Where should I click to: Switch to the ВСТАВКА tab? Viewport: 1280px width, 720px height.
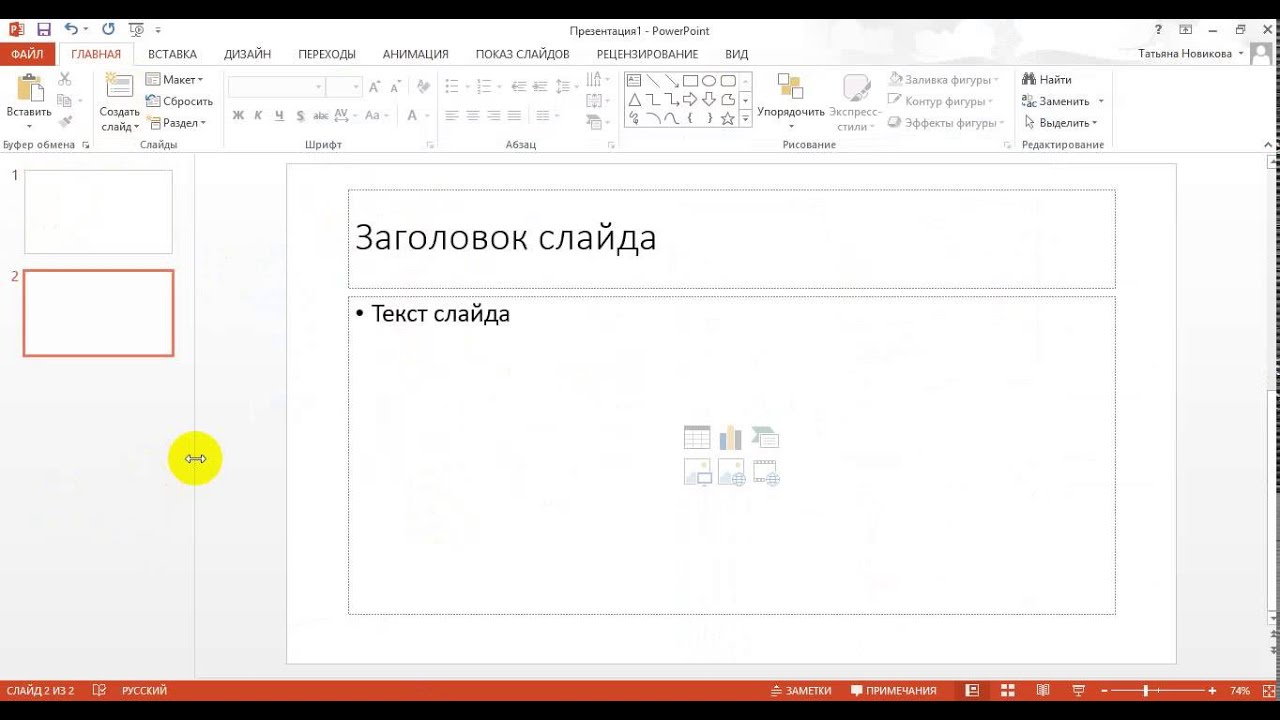[x=172, y=54]
